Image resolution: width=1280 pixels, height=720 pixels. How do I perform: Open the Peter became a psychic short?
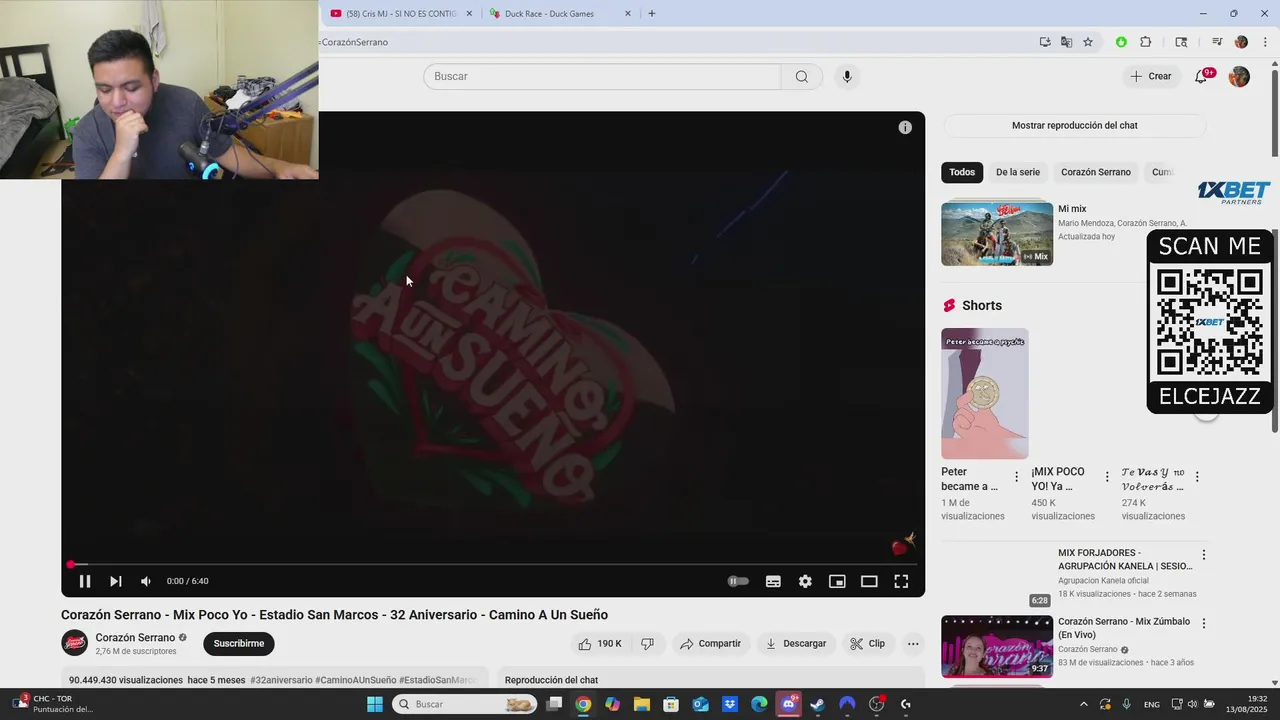984,394
